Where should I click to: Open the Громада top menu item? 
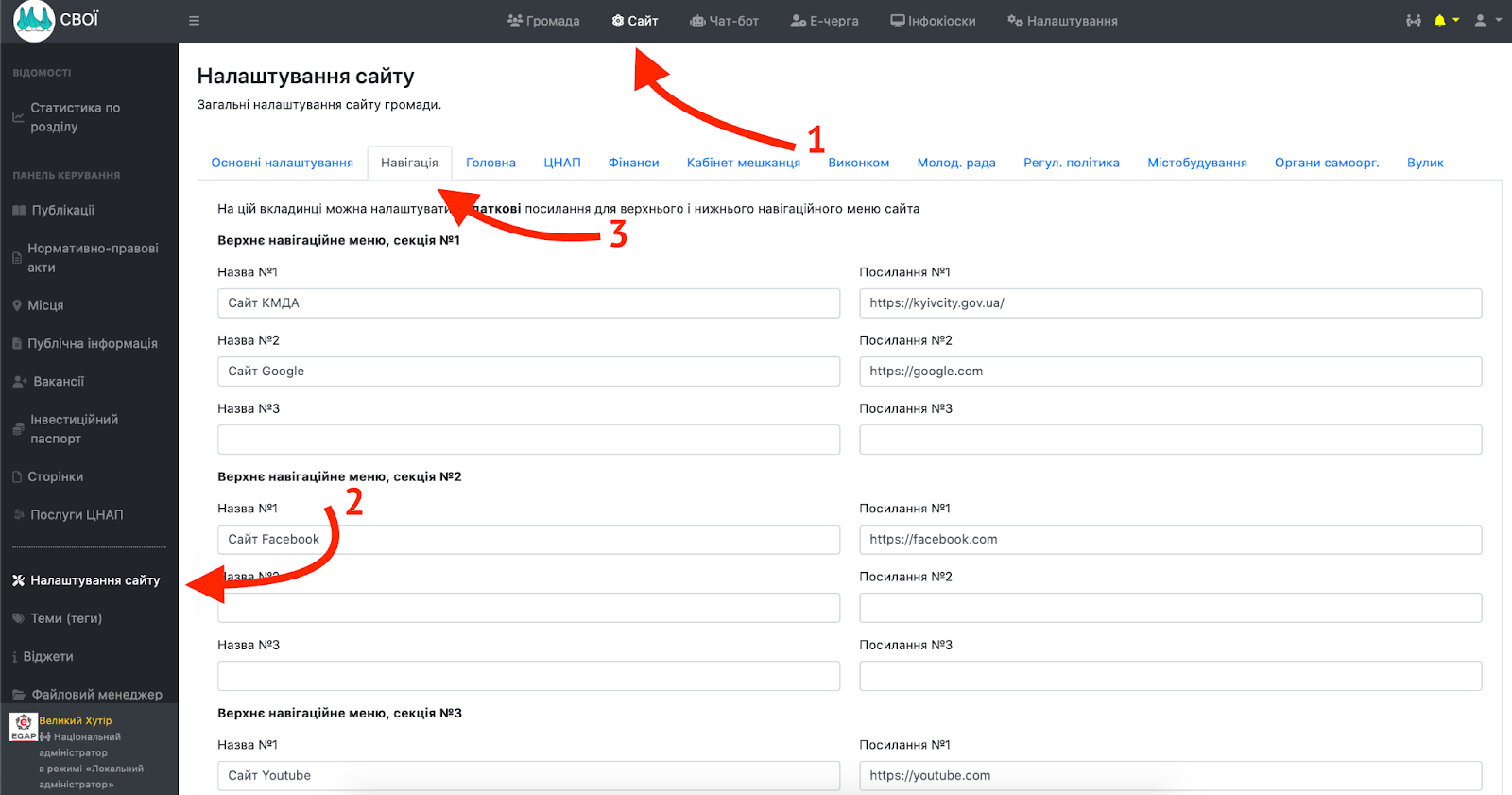point(543,21)
